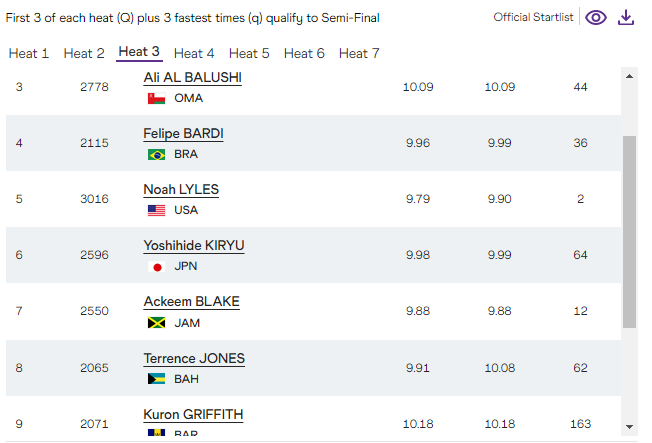Open the Heat 4 tab
The width and height of the screenshot is (652, 443).
(x=194, y=53)
